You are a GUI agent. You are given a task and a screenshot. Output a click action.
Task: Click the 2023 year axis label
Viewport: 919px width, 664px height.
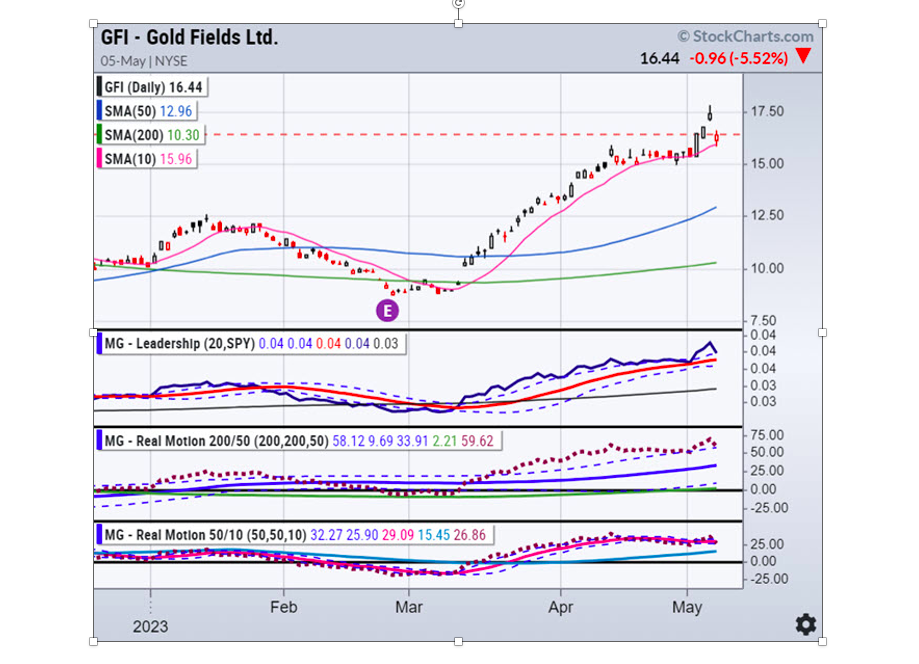point(151,627)
